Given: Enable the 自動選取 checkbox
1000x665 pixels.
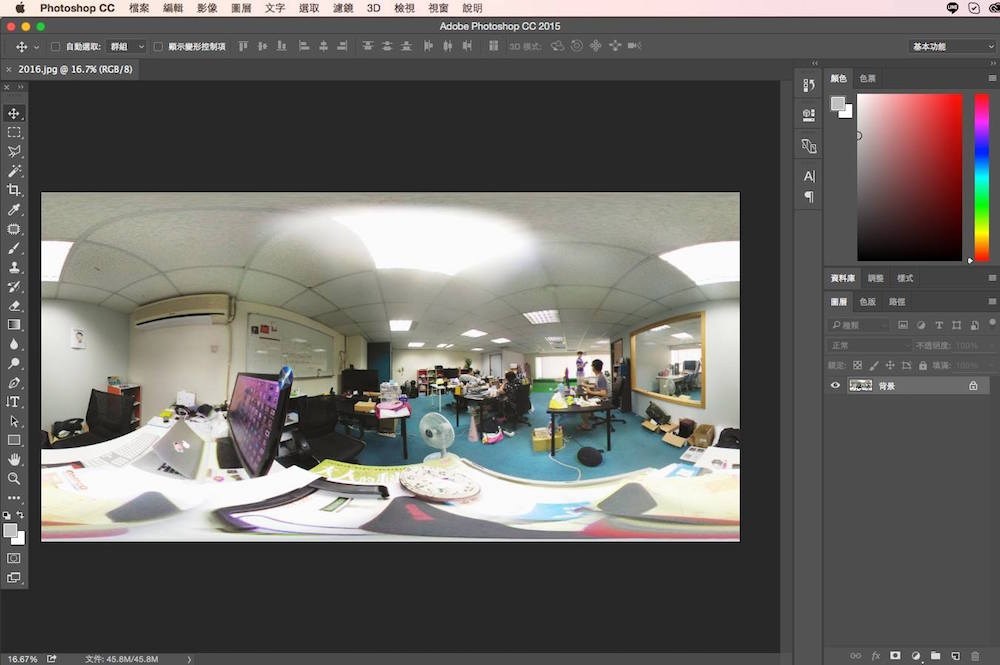Looking at the screenshot, I should 56,47.
